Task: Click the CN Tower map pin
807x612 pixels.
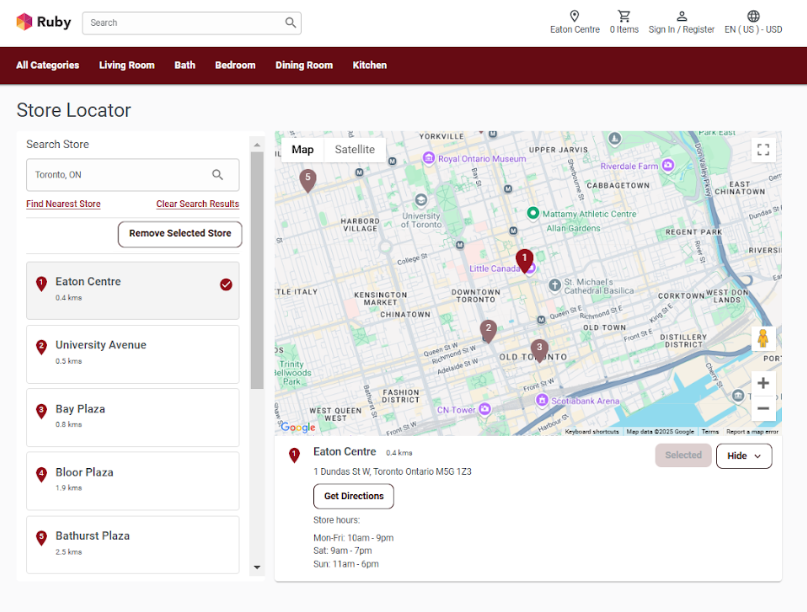Action: tap(485, 409)
